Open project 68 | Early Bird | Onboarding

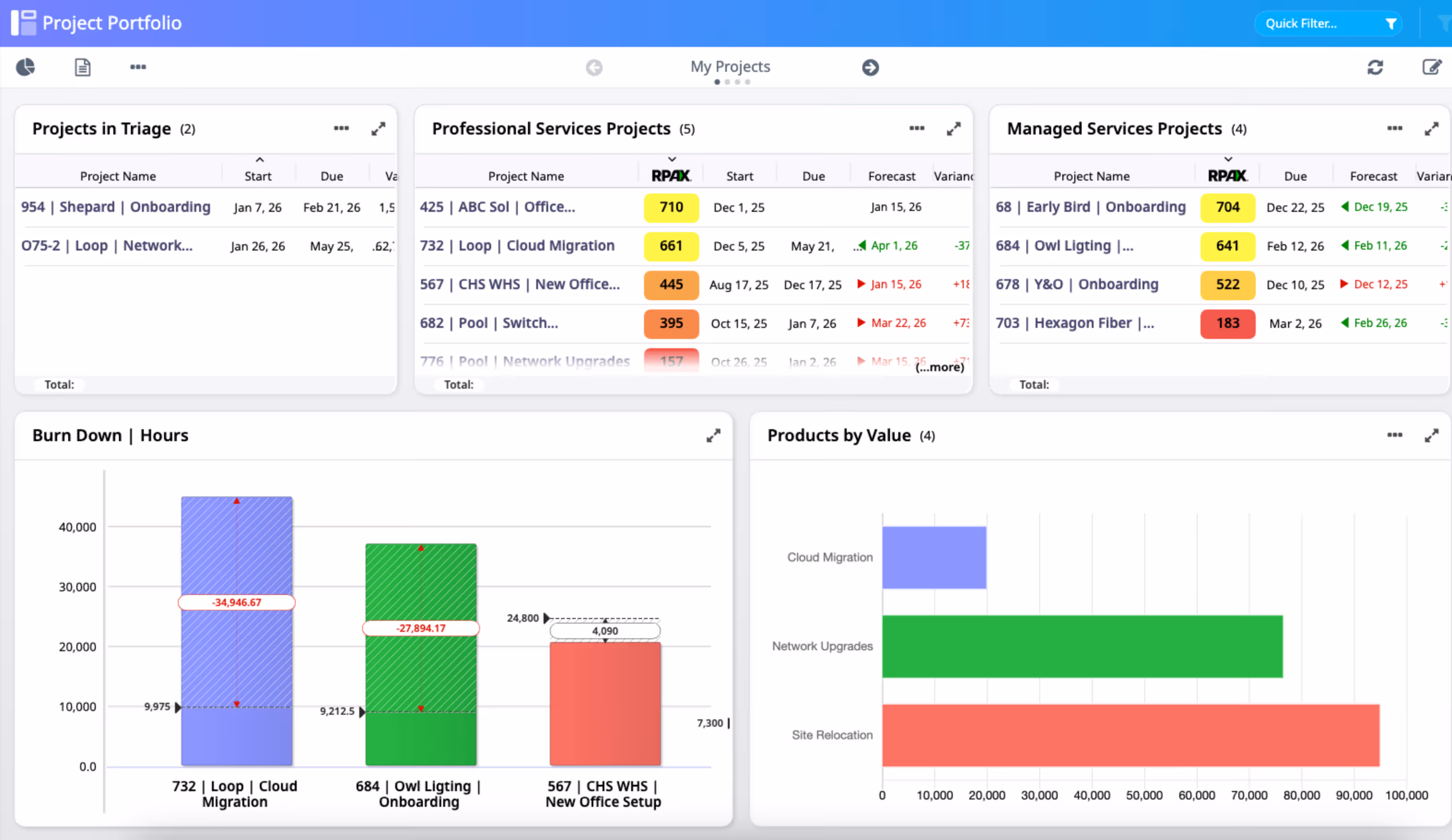coord(1090,207)
